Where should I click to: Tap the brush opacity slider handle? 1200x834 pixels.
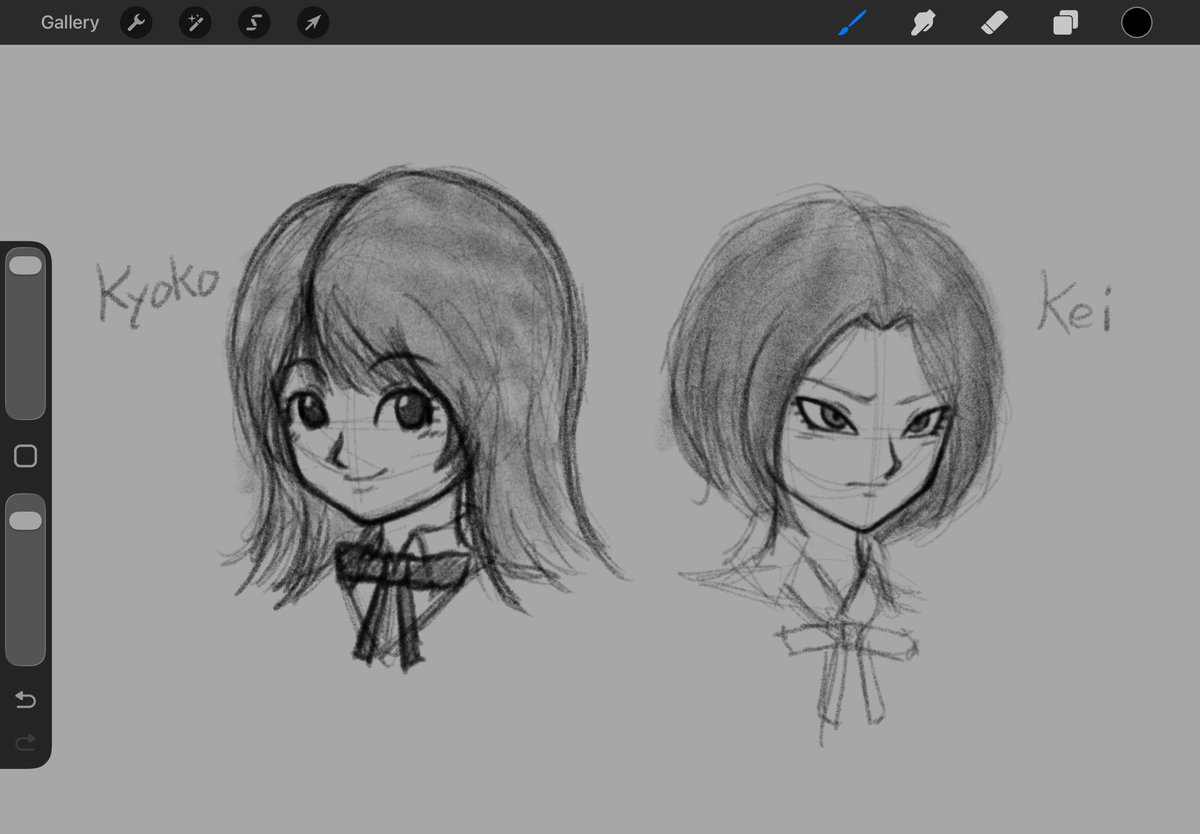[25, 521]
